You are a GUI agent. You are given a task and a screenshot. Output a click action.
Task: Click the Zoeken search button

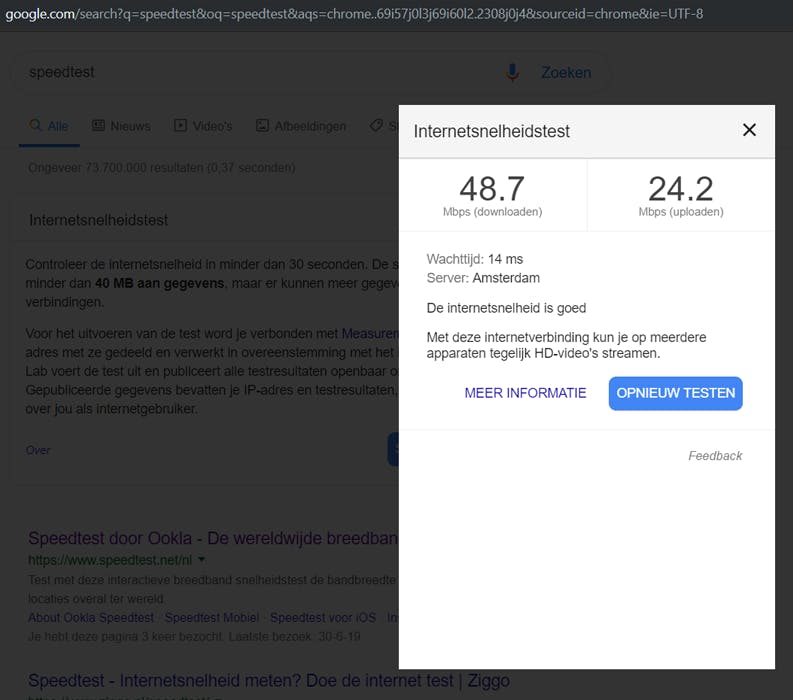click(566, 72)
